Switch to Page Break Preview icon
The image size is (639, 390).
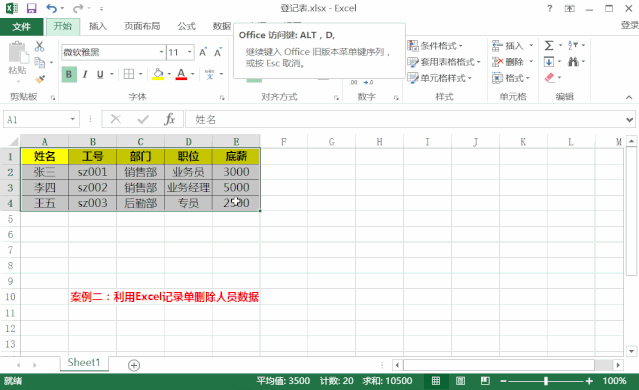click(x=485, y=381)
